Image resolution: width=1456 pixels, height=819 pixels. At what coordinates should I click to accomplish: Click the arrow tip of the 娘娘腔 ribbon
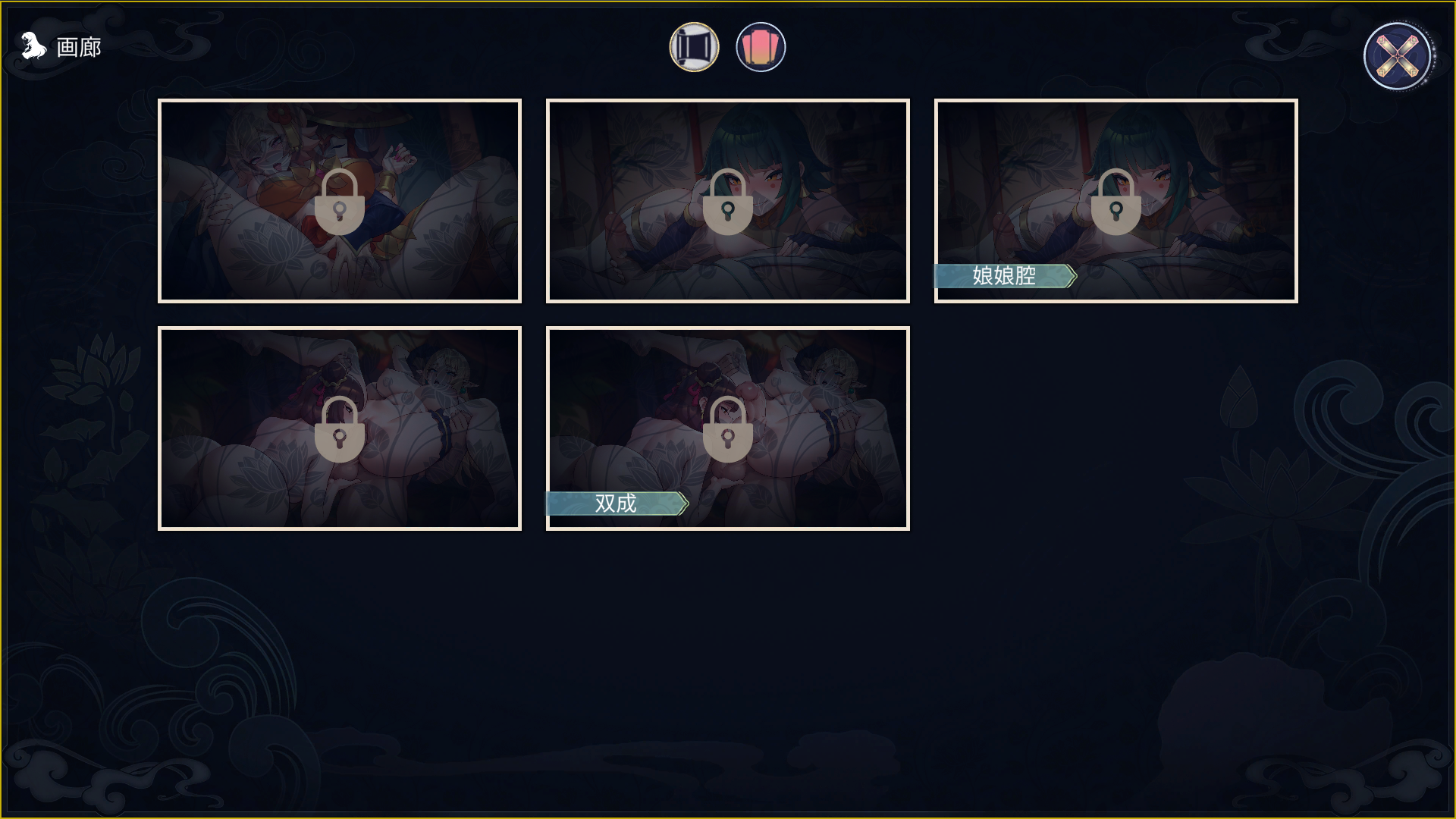[x=1071, y=276]
